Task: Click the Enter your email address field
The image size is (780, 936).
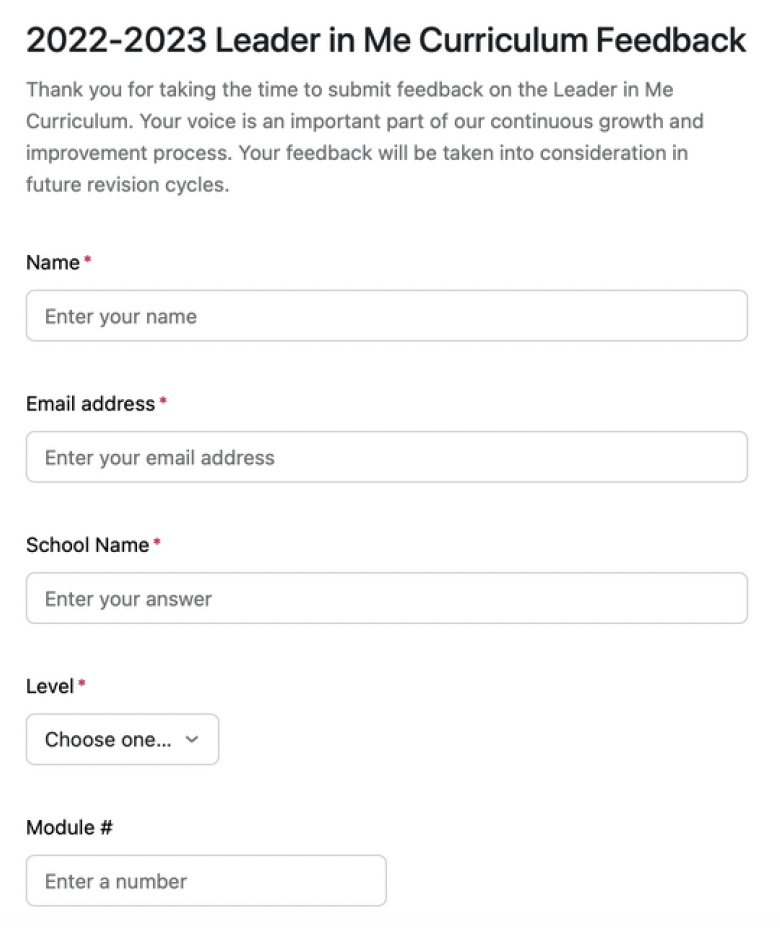Action: click(x=386, y=457)
